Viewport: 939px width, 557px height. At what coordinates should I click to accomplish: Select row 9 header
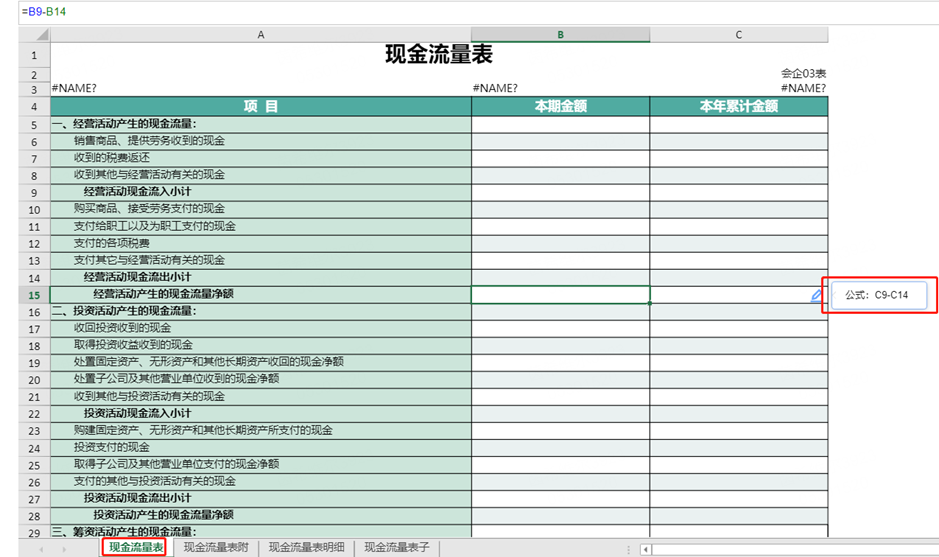click(x=34, y=192)
